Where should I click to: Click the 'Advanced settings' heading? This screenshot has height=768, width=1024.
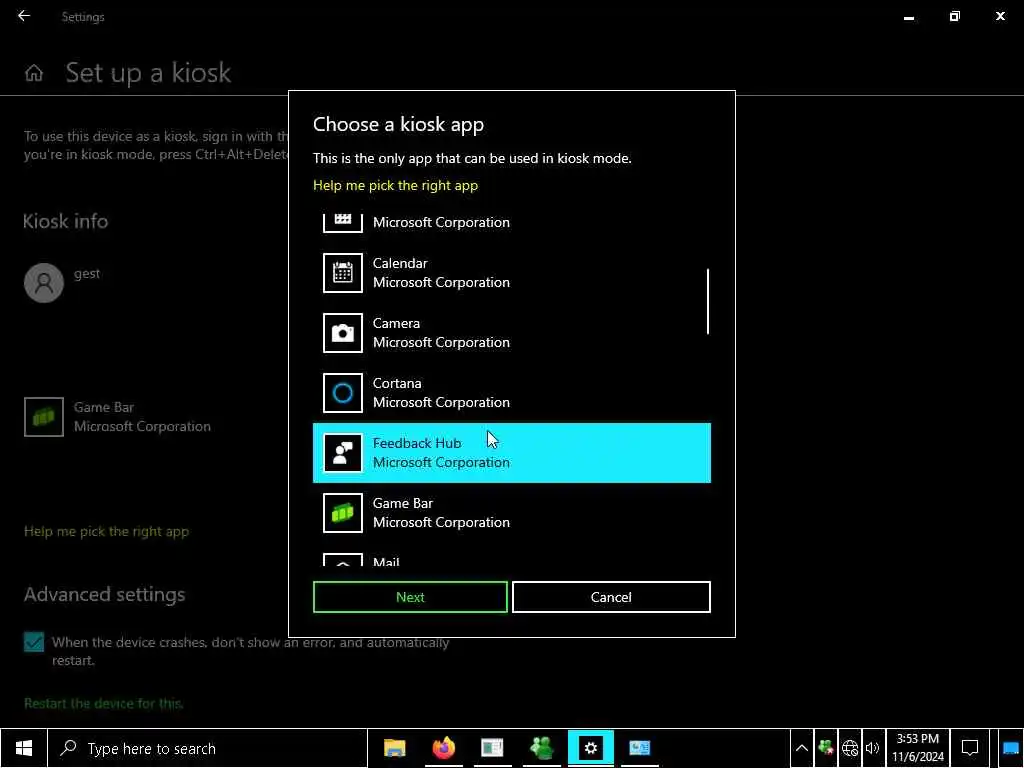pyautogui.click(x=104, y=594)
